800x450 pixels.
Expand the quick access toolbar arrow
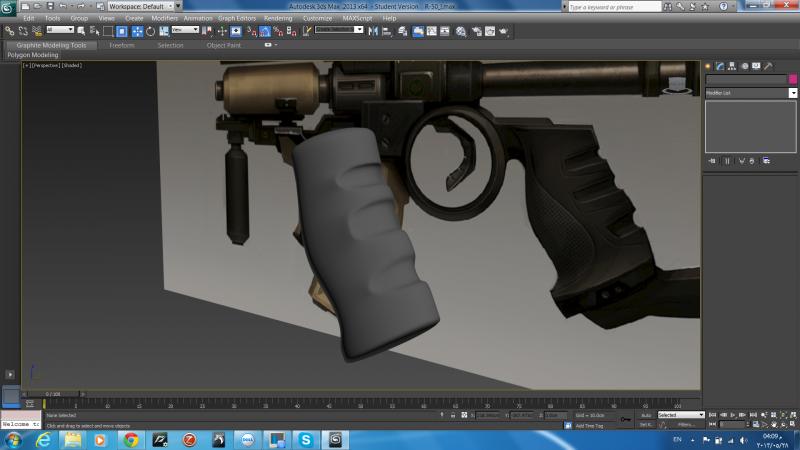[178, 6]
